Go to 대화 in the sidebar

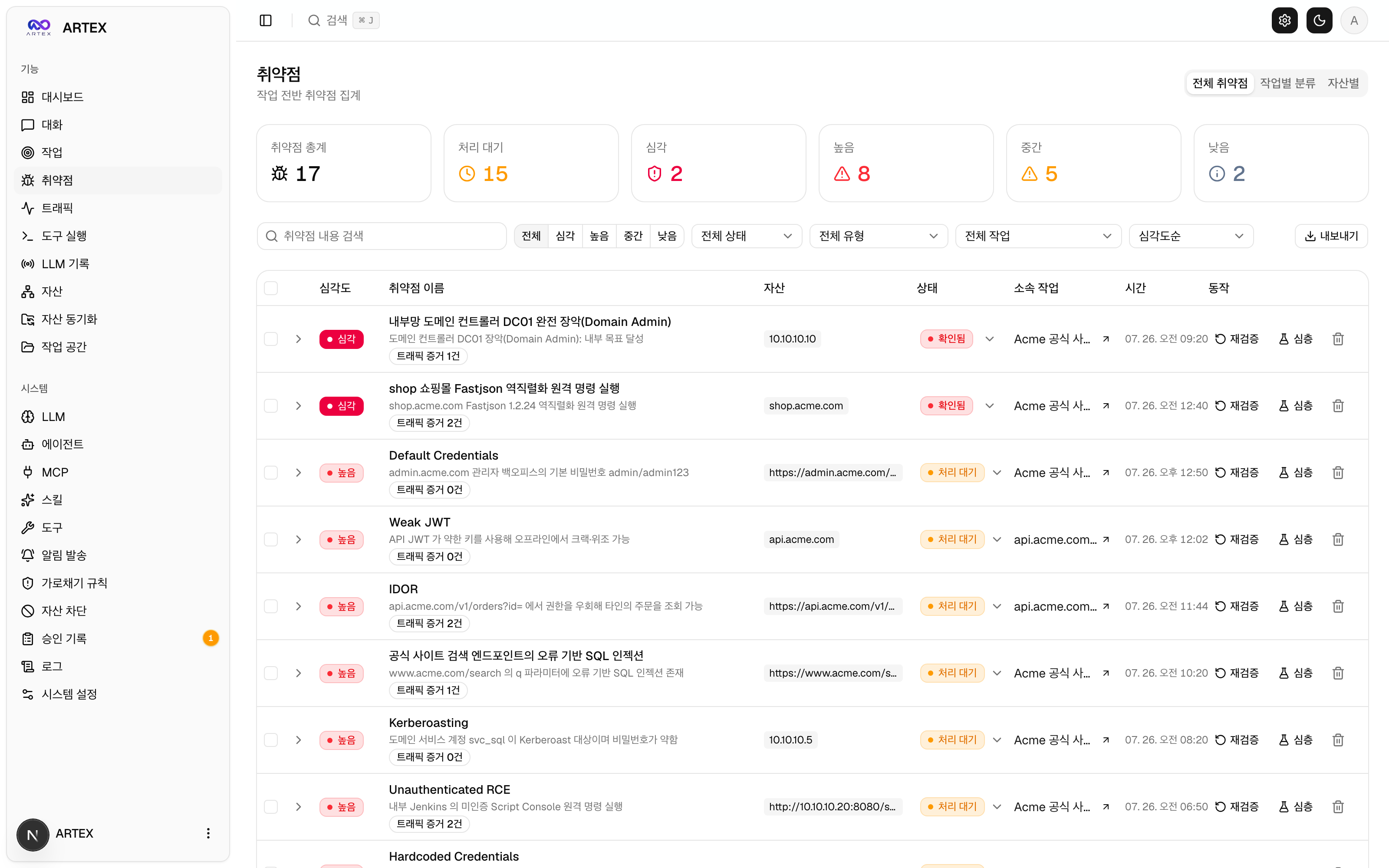[x=118, y=125]
